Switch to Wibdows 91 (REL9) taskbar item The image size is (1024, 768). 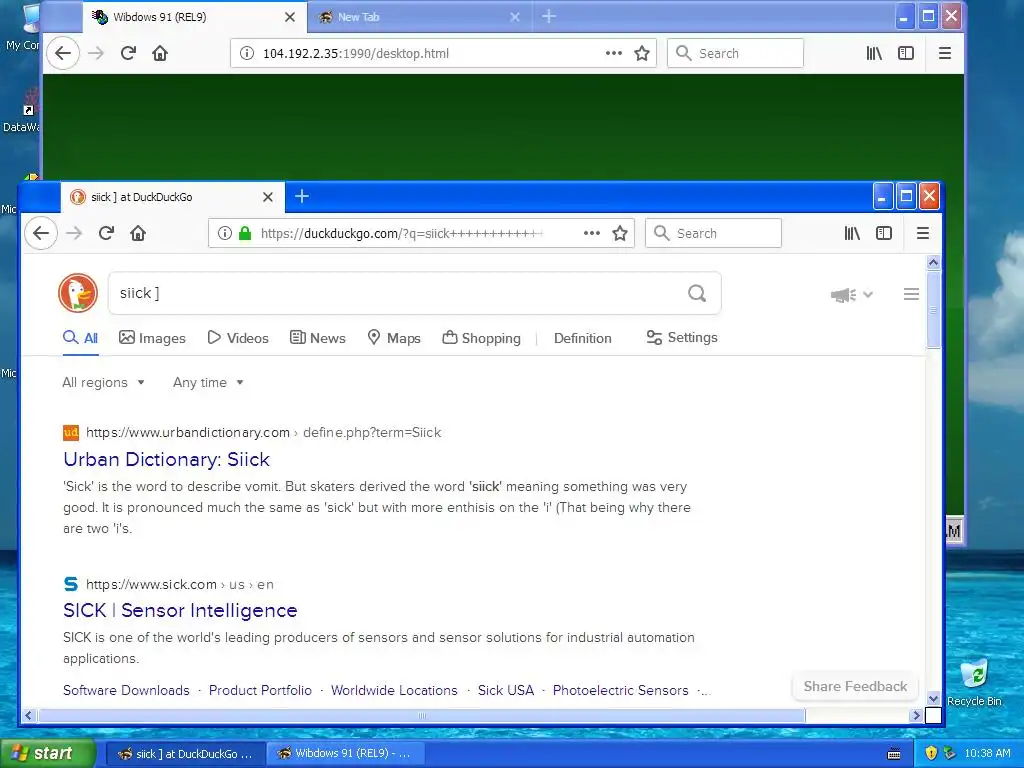[346, 754]
